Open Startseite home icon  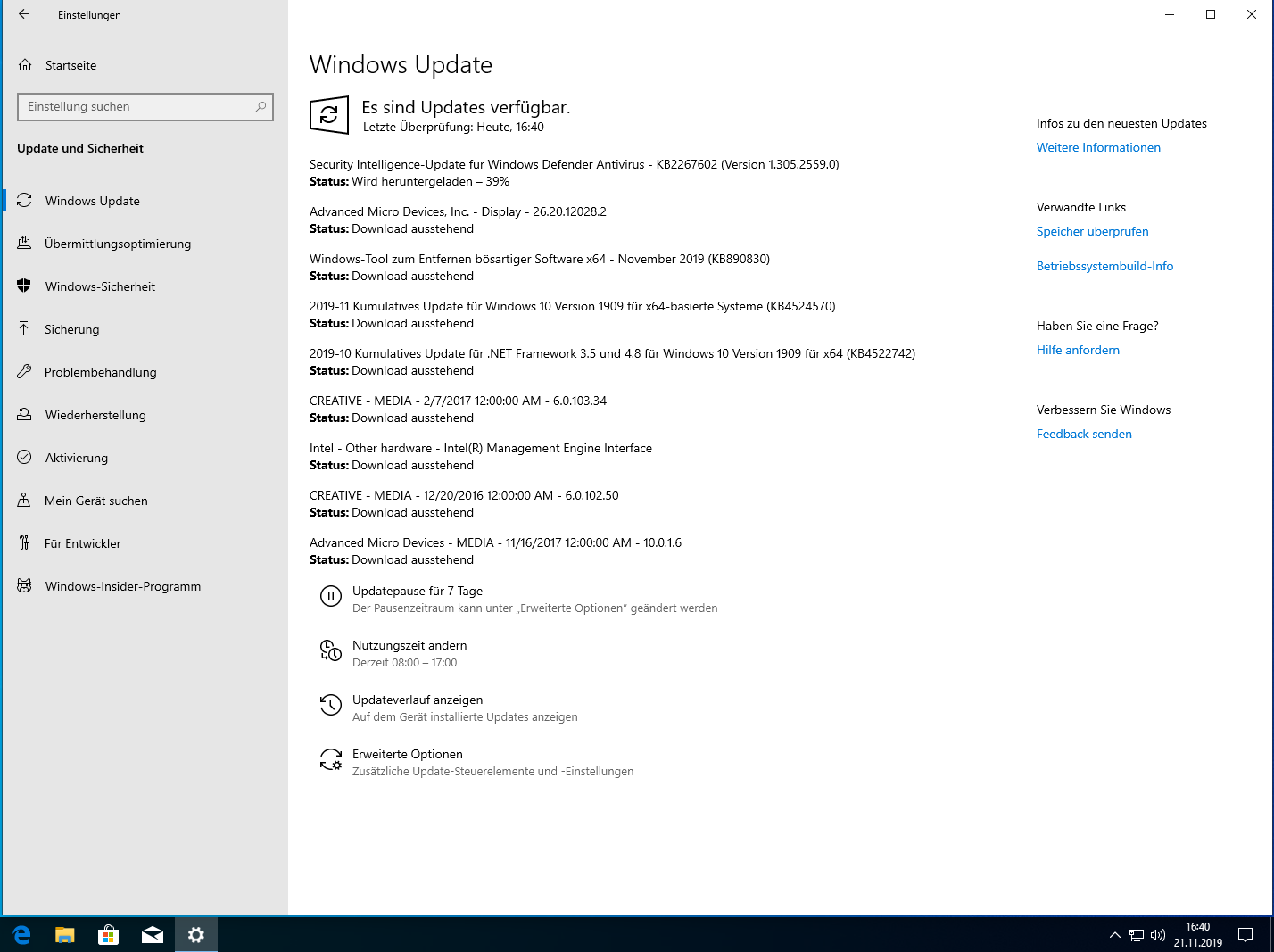tap(25, 65)
